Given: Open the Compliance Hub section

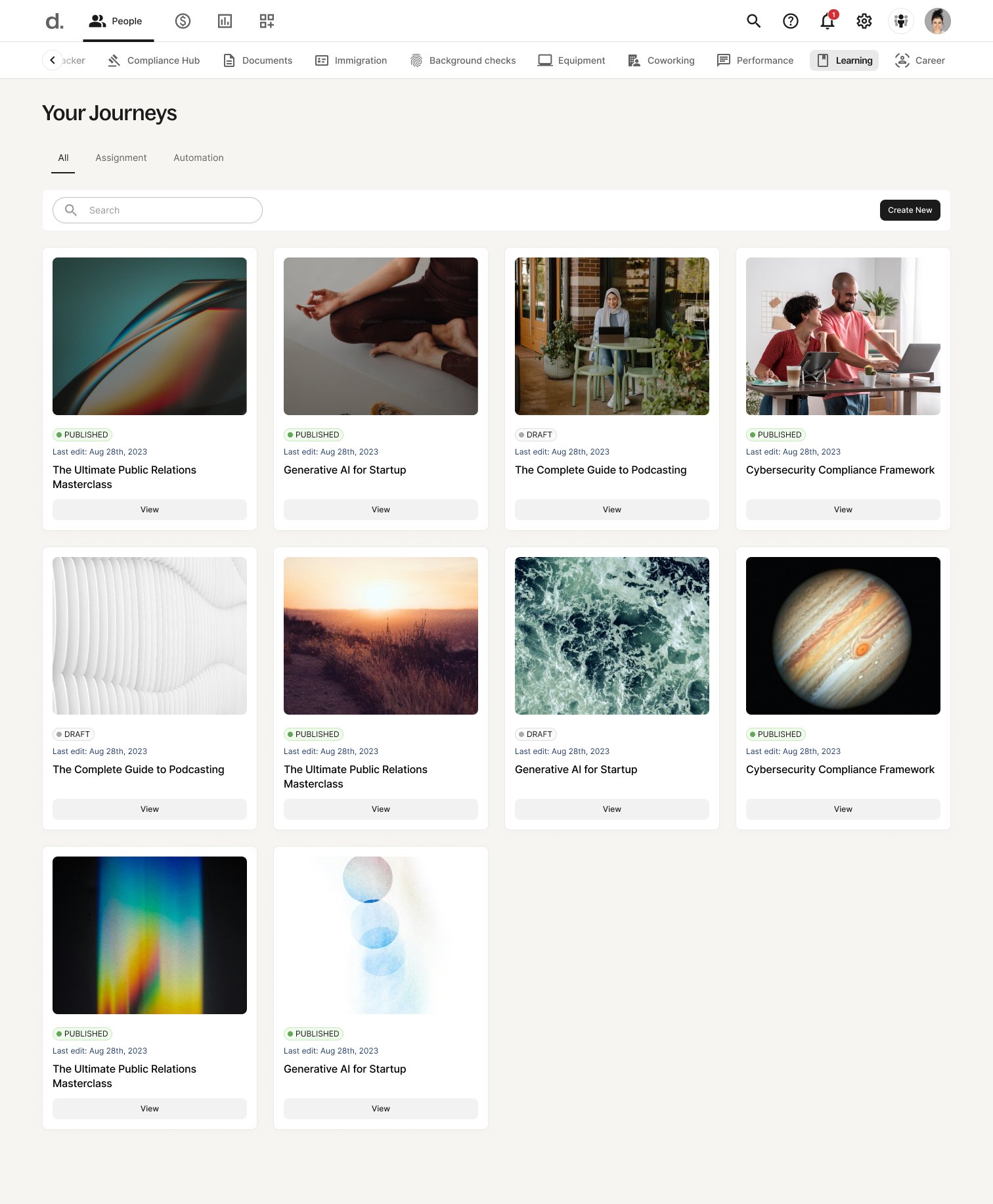Looking at the screenshot, I should pos(154,60).
